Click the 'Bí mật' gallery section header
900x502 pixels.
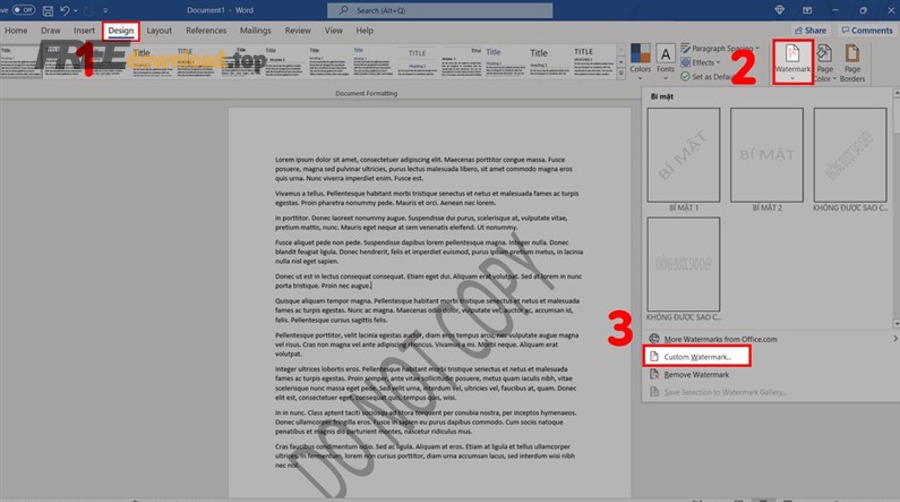tap(662, 96)
